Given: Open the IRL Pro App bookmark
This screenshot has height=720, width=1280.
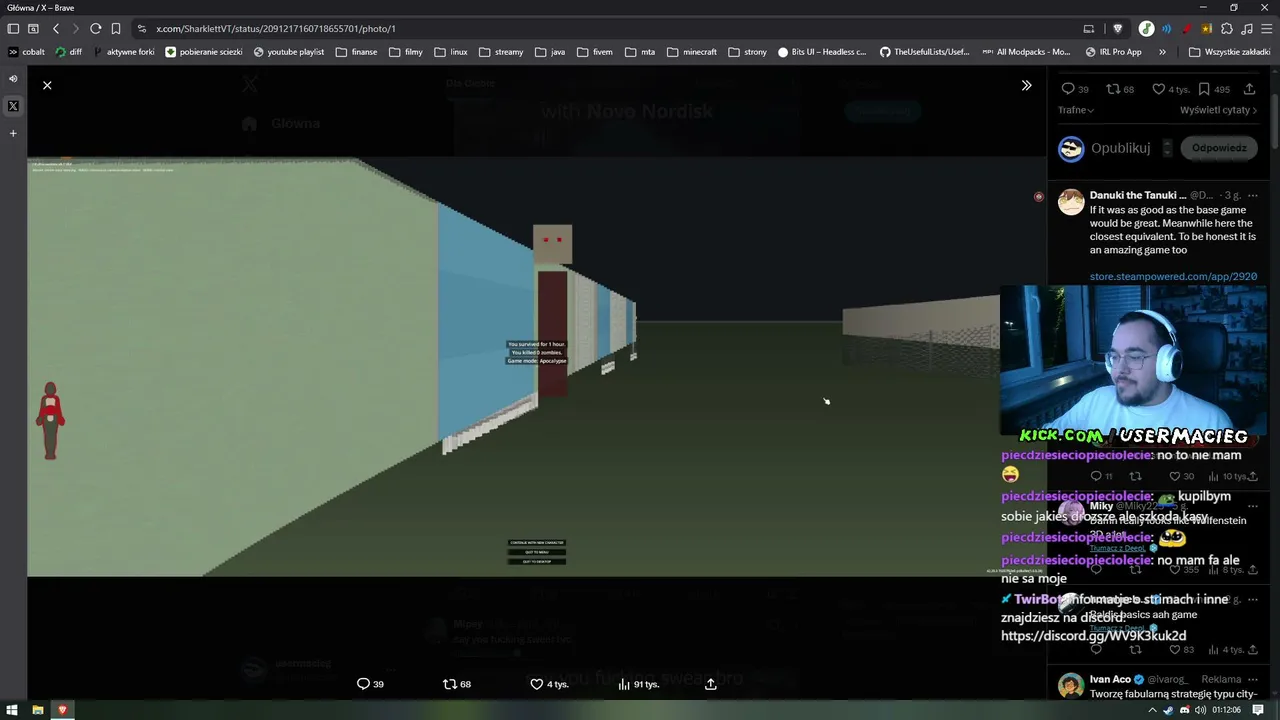Looking at the screenshot, I should pos(1114,52).
